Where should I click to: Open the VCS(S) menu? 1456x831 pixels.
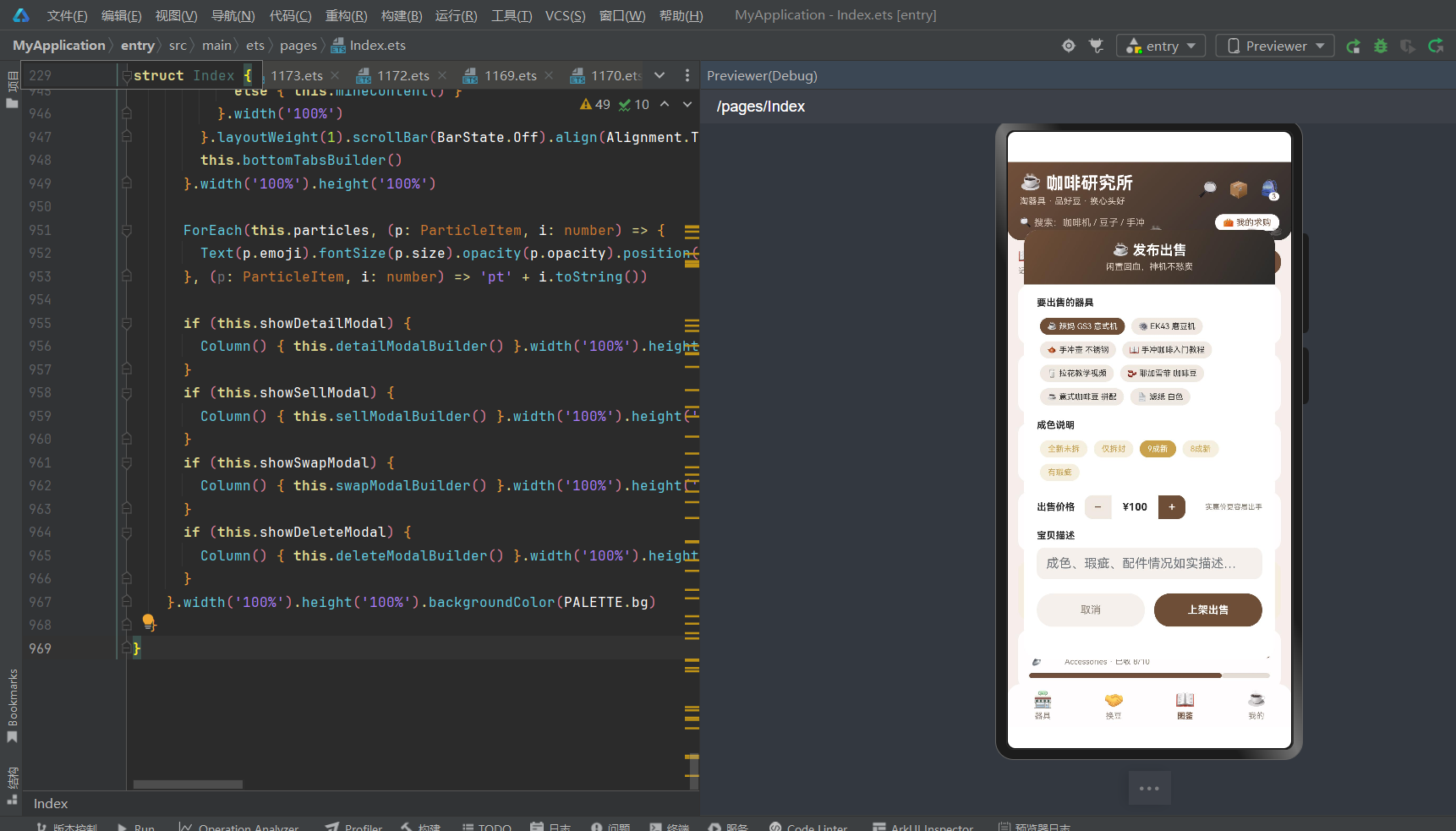pos(565,15)
